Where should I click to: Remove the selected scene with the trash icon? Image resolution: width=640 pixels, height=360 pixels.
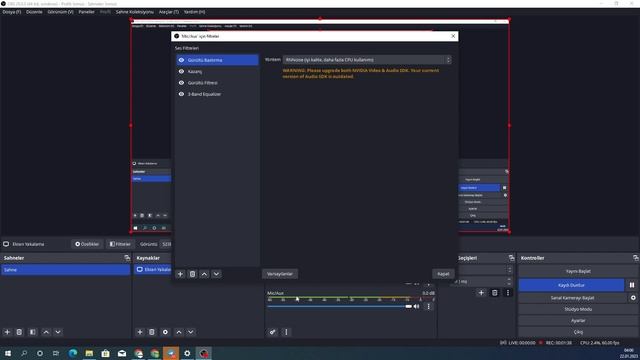[19, 332]
